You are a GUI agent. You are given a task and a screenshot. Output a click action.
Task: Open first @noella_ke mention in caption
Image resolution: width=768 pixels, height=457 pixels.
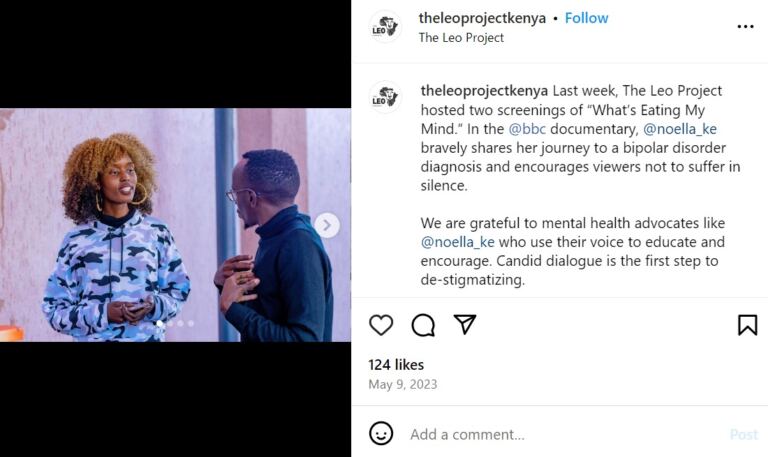coord(679,129)
